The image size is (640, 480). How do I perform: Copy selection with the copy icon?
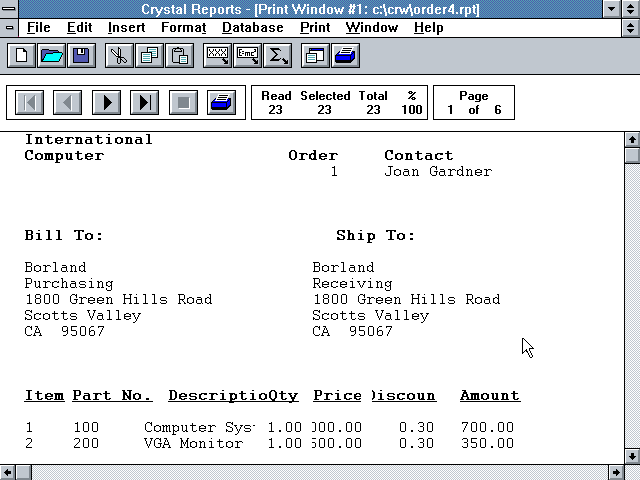(x=149, y=56)
